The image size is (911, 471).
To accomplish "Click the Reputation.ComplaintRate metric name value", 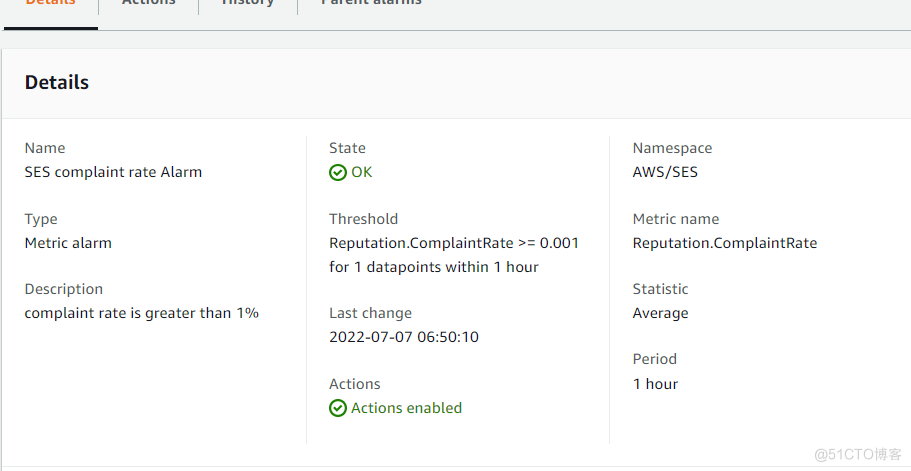I will click(725, 243).
